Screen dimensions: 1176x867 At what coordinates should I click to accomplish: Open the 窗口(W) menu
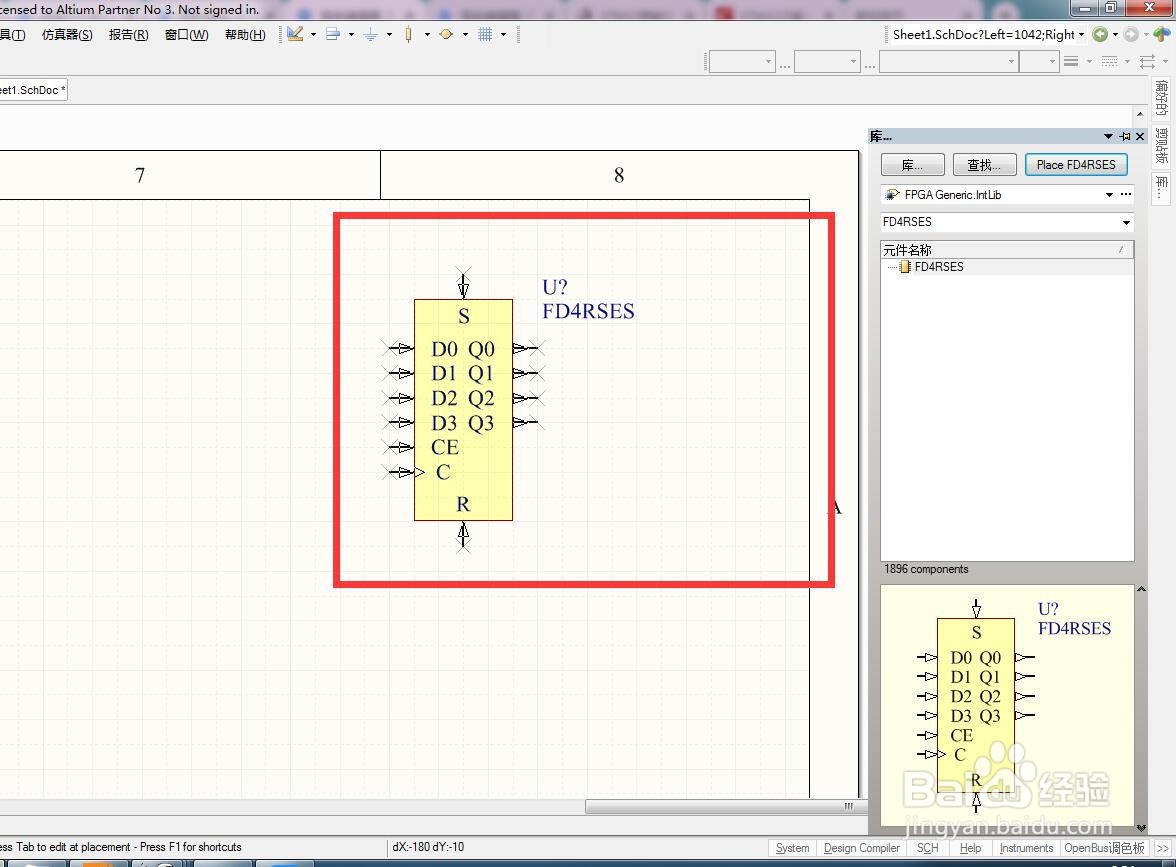[x=187, y=34]
